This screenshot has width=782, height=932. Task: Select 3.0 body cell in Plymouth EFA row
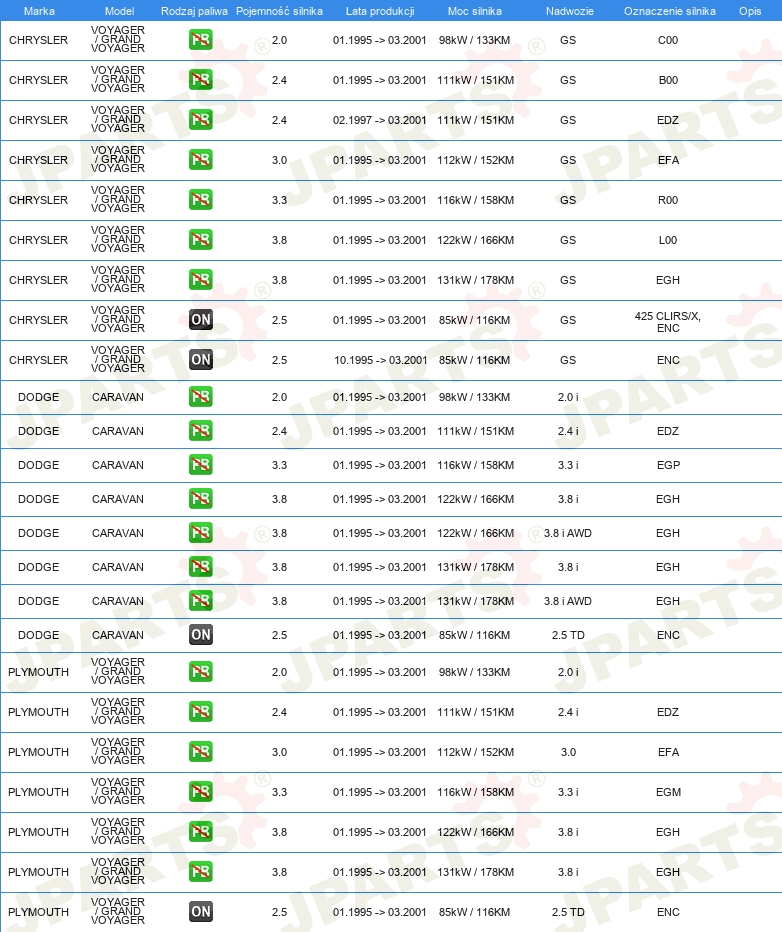[568, 751]
